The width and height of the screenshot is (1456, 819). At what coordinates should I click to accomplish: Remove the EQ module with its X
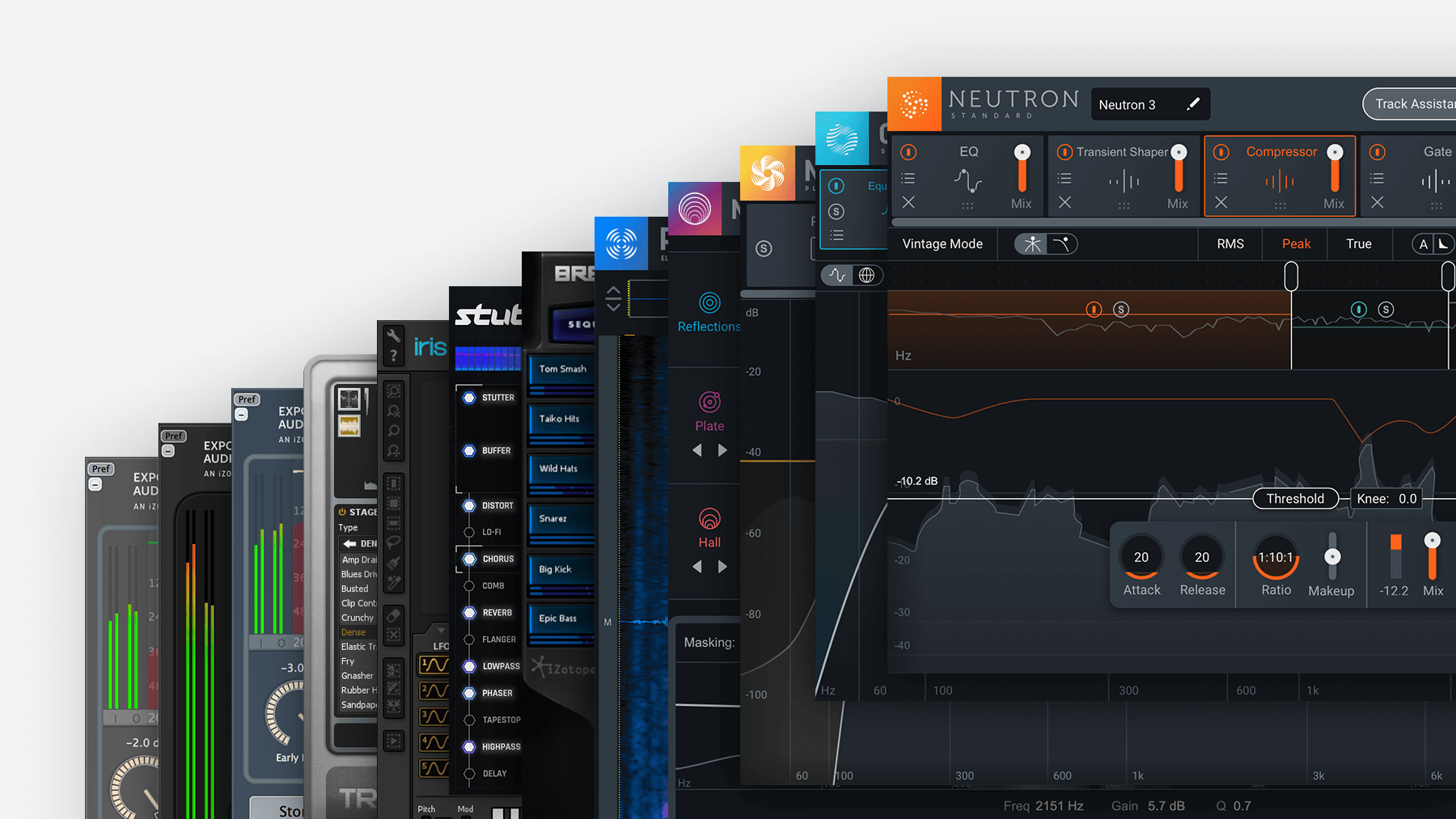coord(908,202)
